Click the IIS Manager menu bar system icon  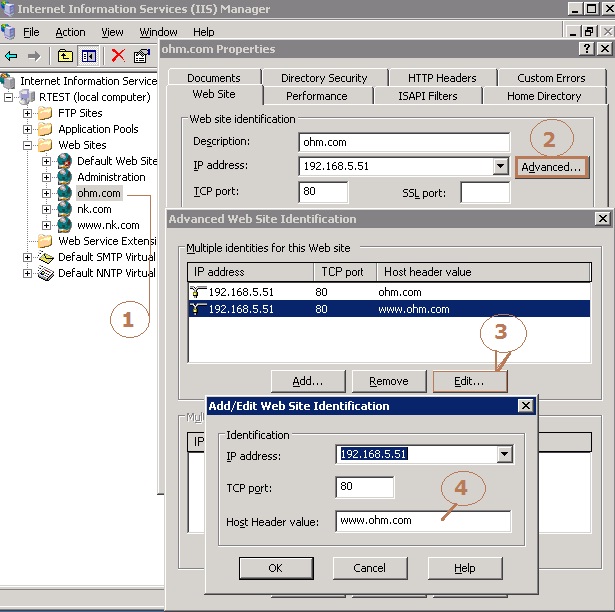click(x=8, y=32)
